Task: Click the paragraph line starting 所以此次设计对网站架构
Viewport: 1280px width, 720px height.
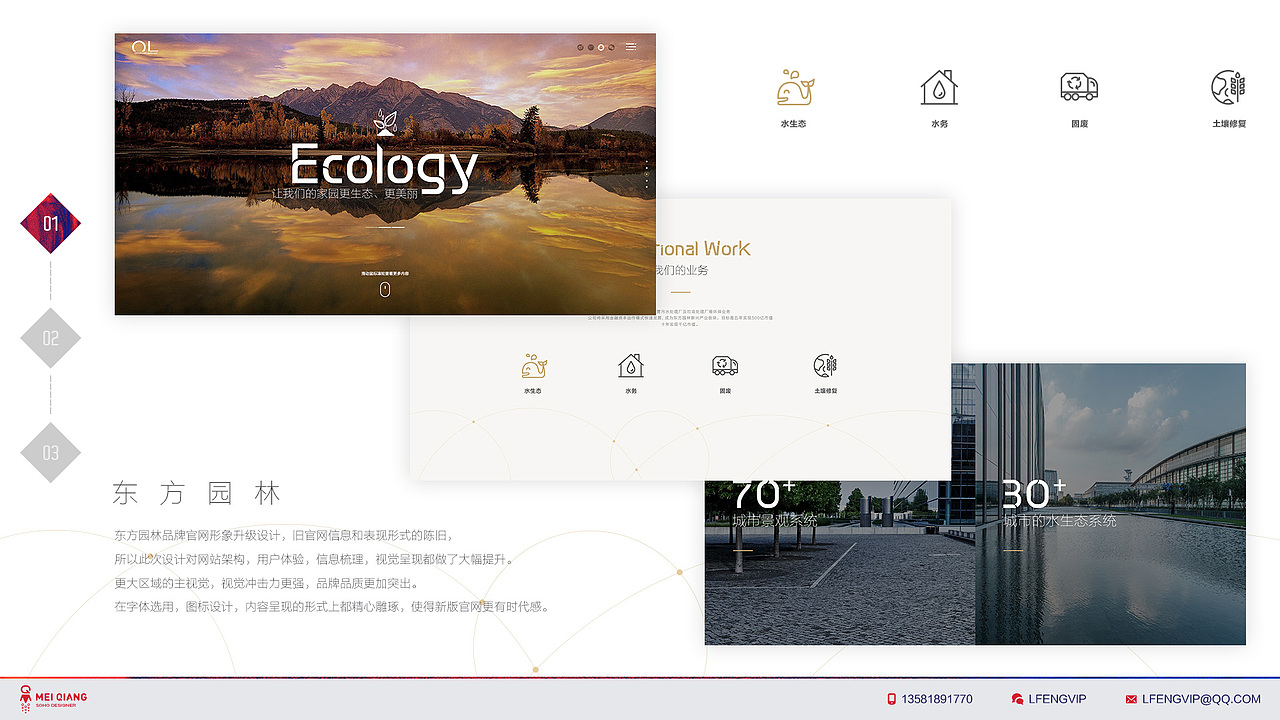Action: point(314,559)
